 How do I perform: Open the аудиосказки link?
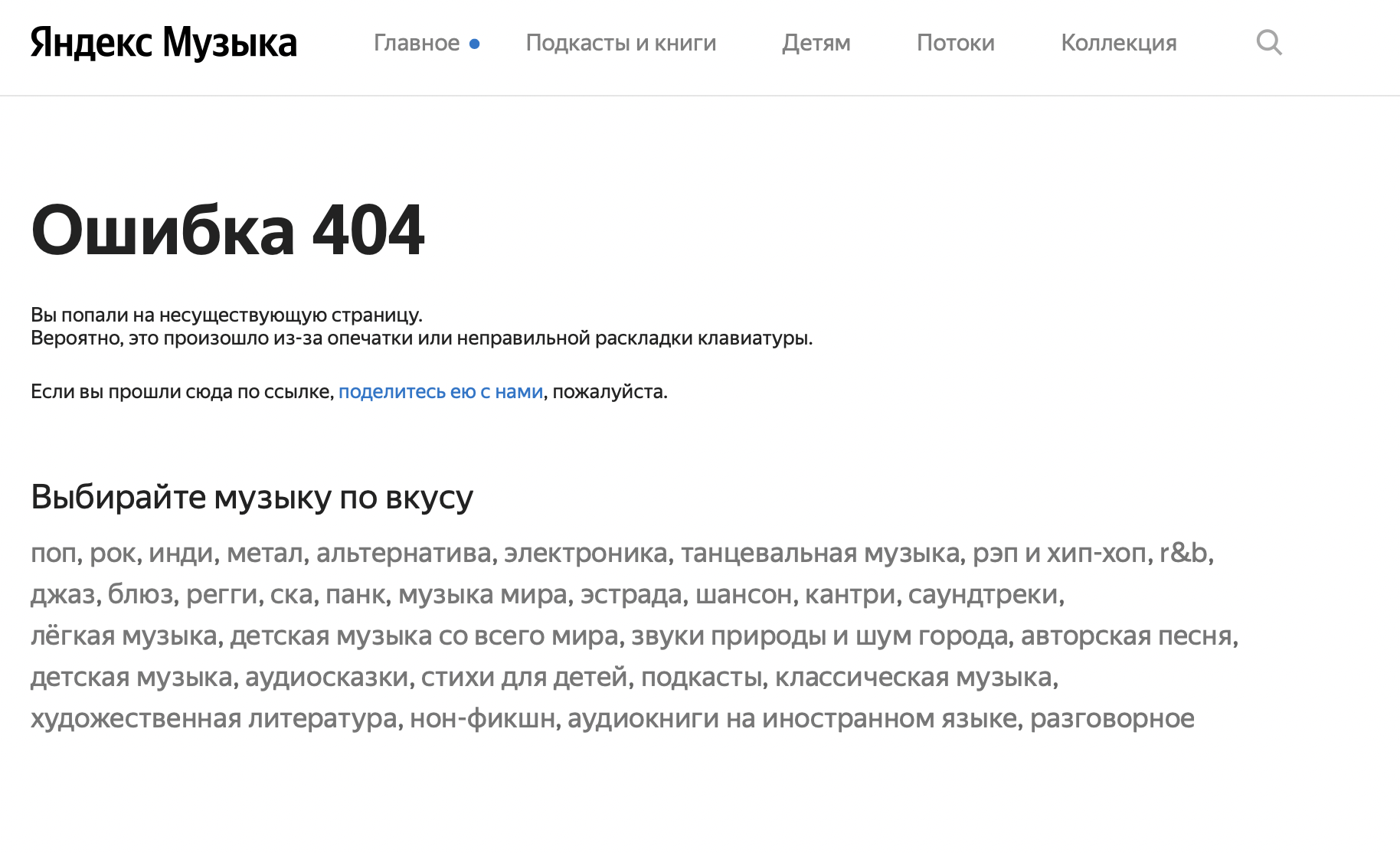pyautogui.click(x=326, y=678)
